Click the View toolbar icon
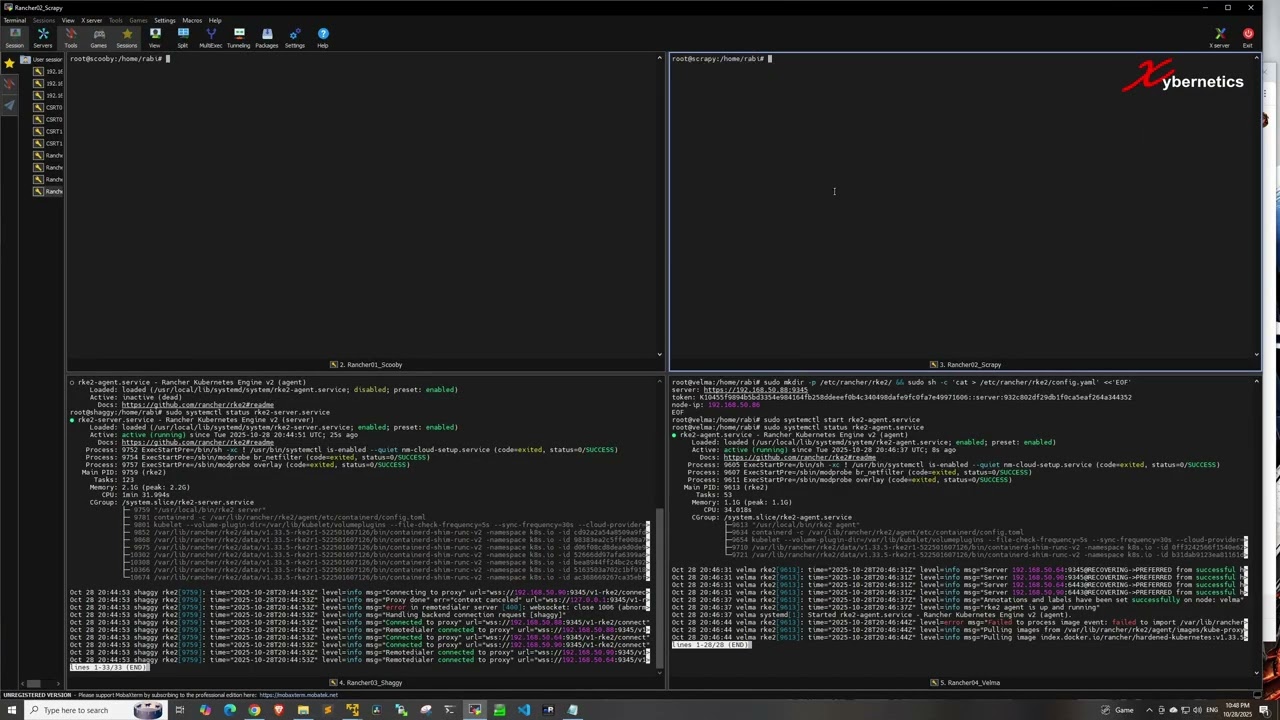 coord(155,38)
